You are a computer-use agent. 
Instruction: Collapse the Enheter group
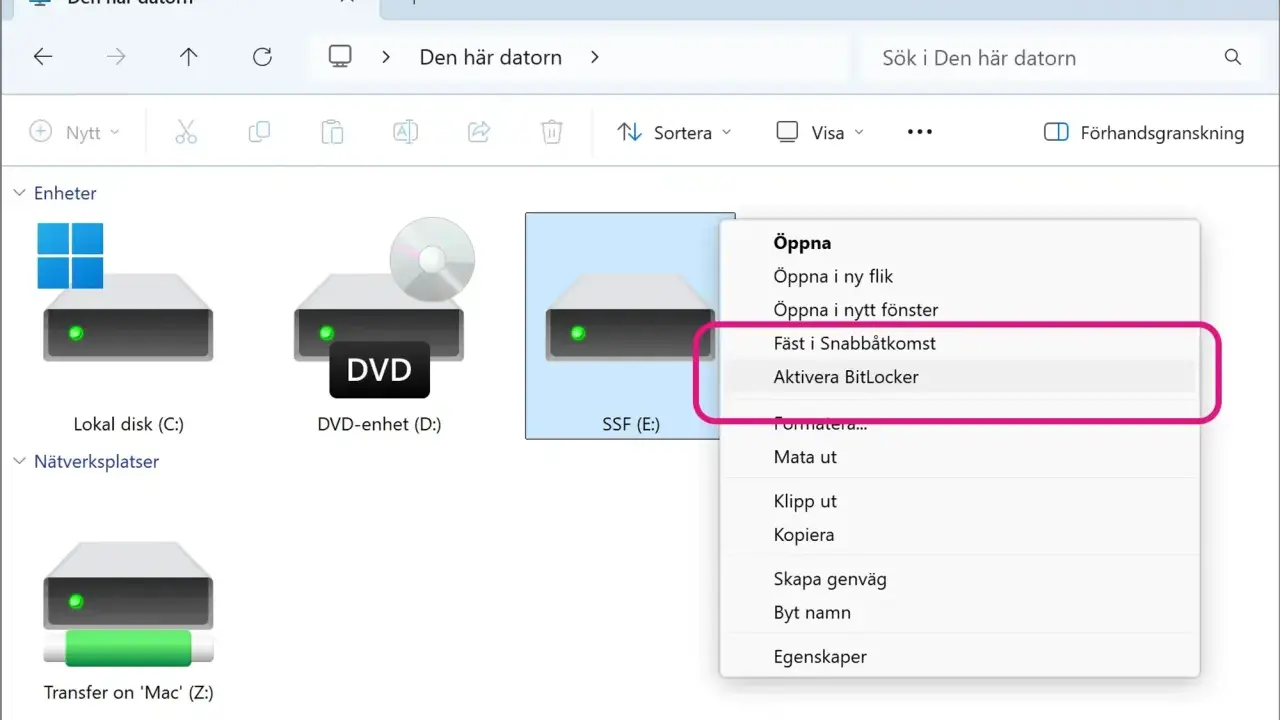19,193
